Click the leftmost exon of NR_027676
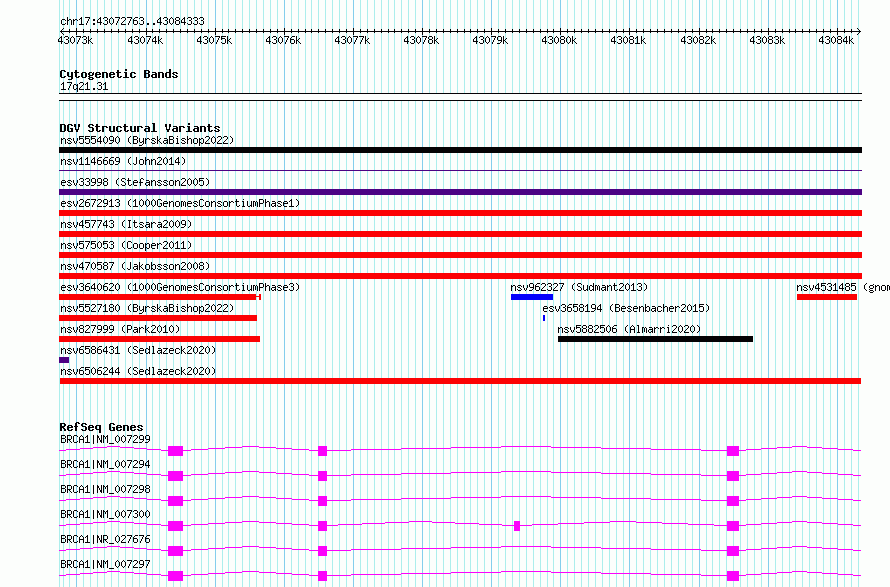Image resolution: width=890 pixels, height=587 pixels. pyautogui.click(x=175, y=551)
